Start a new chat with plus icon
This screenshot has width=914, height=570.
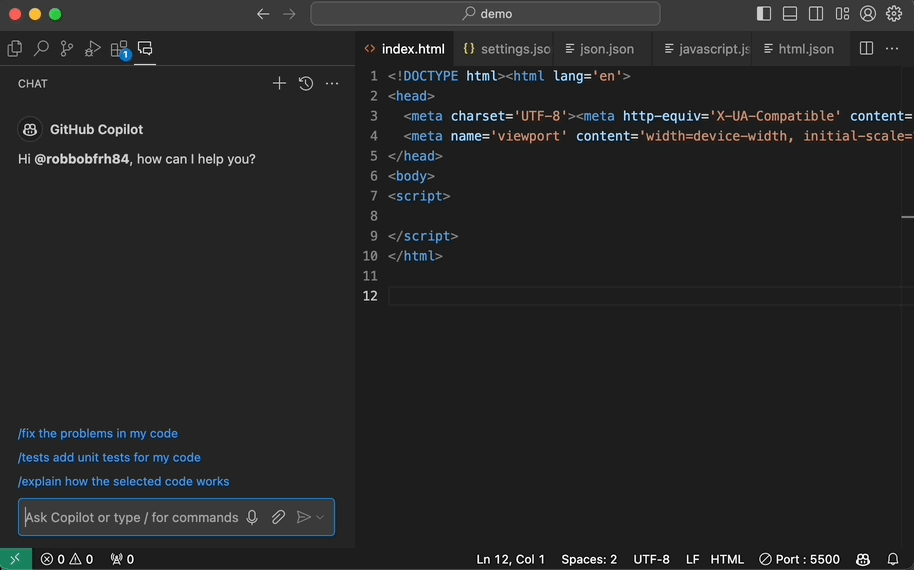[x=280, y=84]
